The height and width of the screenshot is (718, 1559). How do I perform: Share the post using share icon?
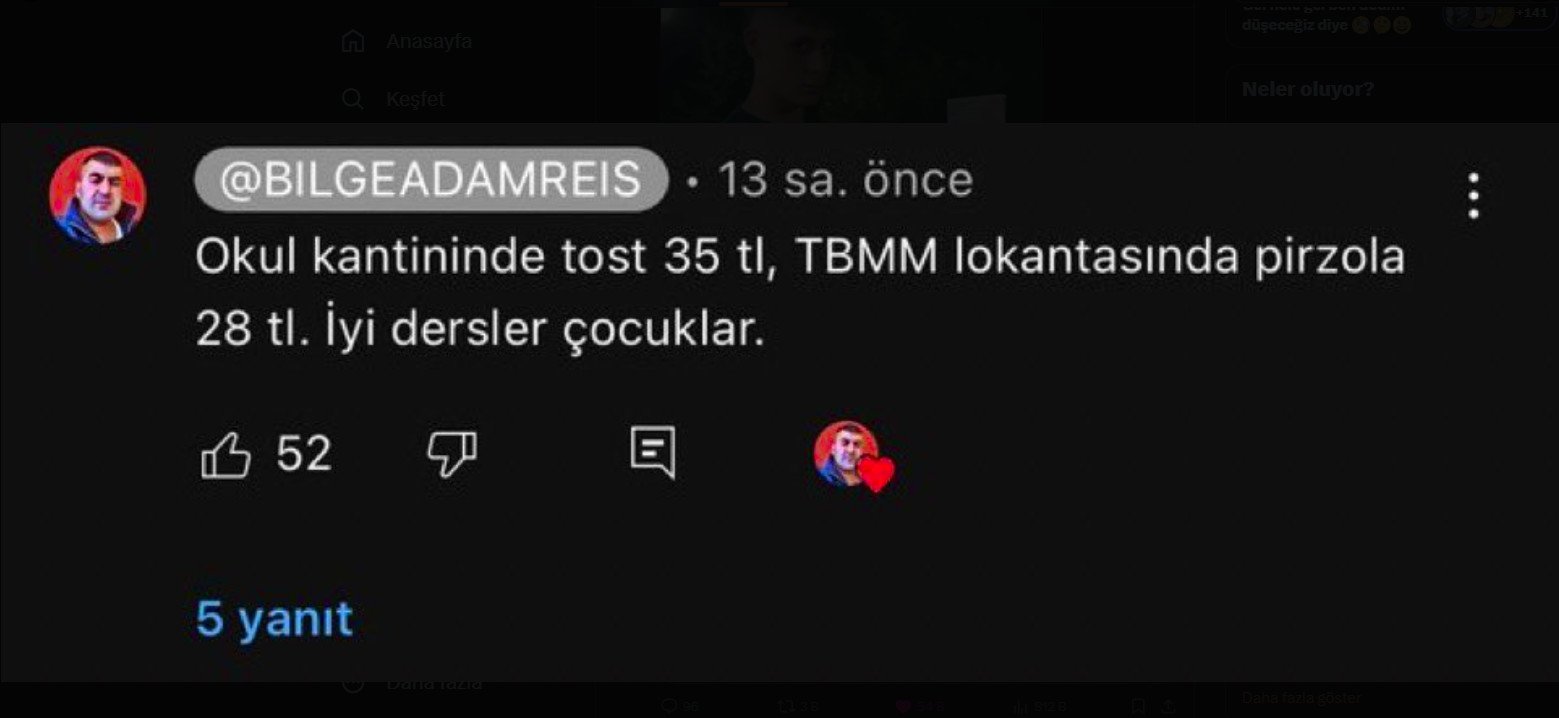pos(1168,706)
